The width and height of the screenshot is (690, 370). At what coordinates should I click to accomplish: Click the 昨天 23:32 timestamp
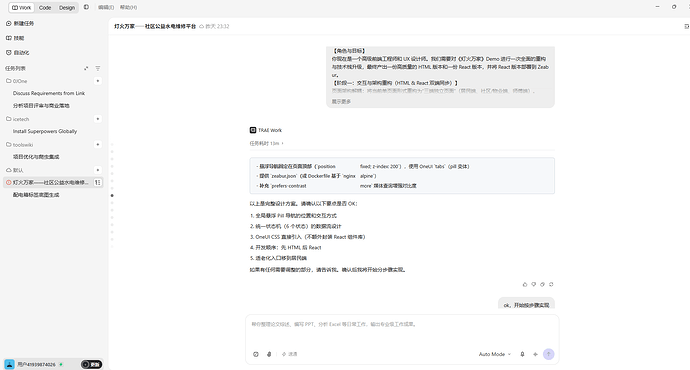[x=217, y=26]
